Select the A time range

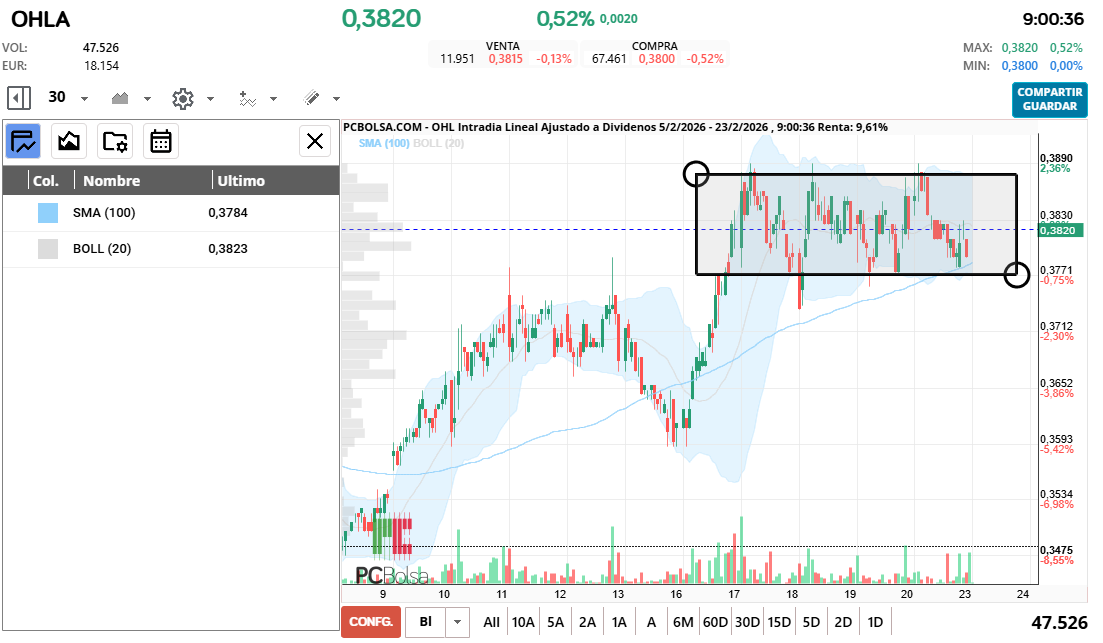(x=651, y=622)
